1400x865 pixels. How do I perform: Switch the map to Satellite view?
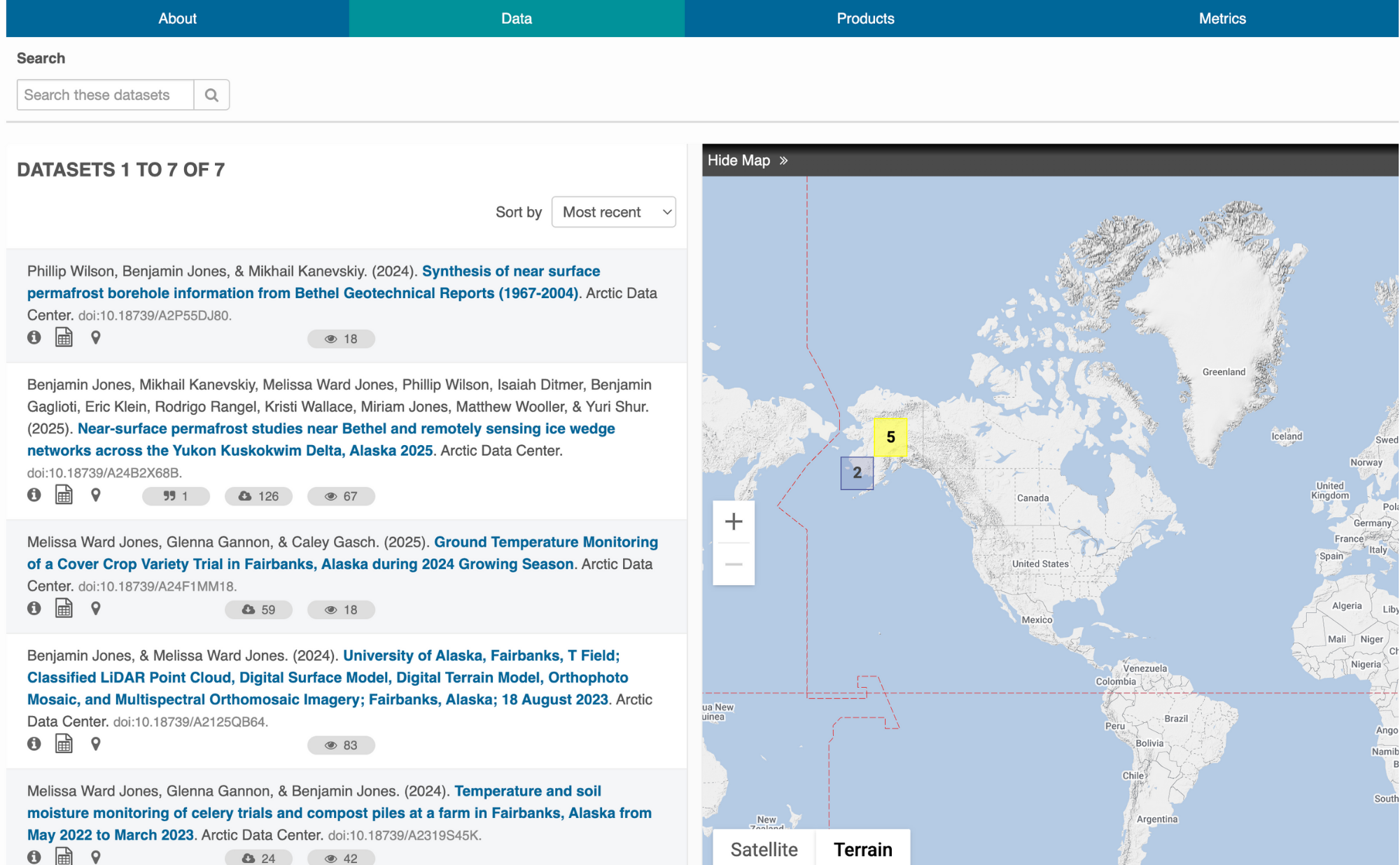(764, 849)
